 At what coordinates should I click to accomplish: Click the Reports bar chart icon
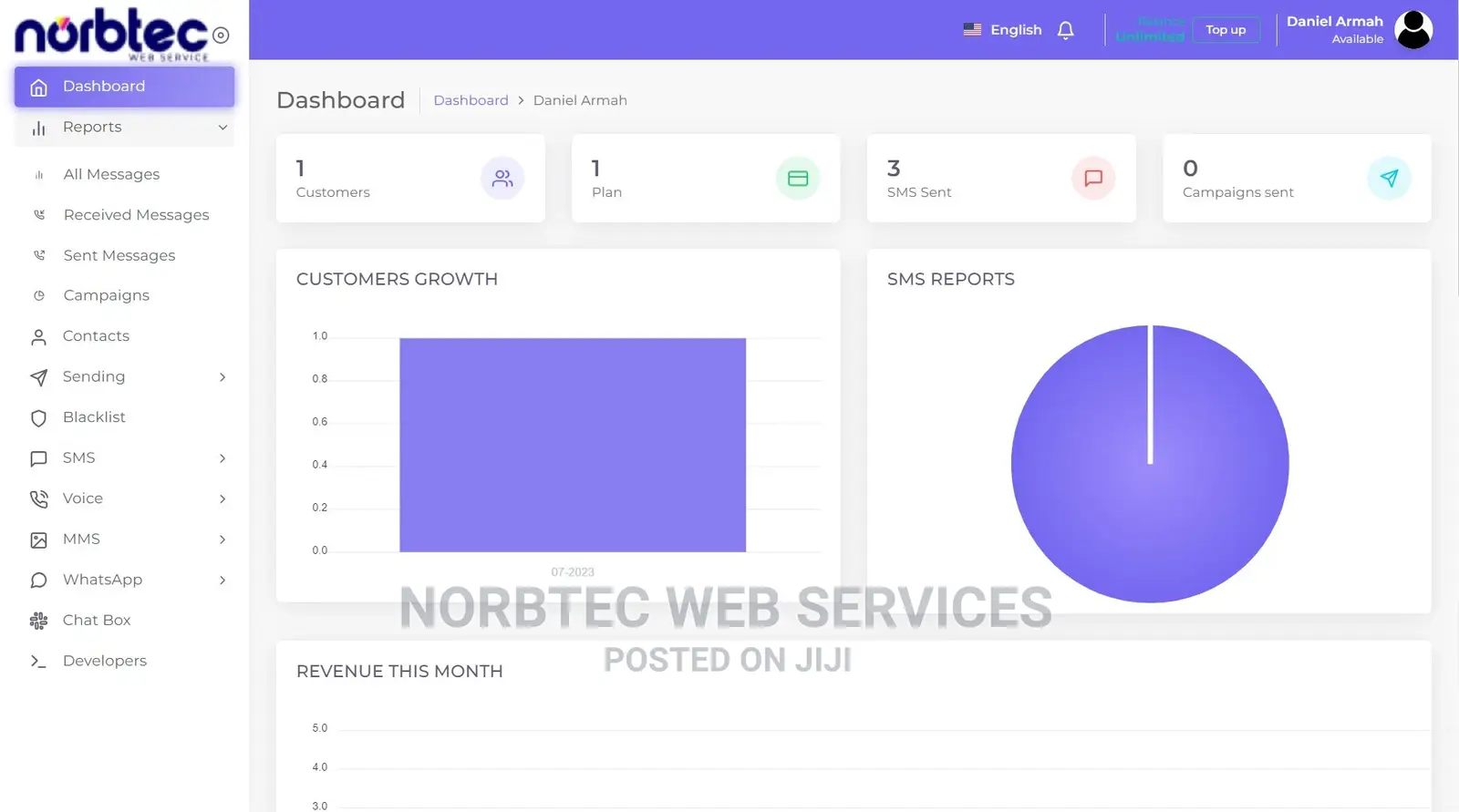38,128
